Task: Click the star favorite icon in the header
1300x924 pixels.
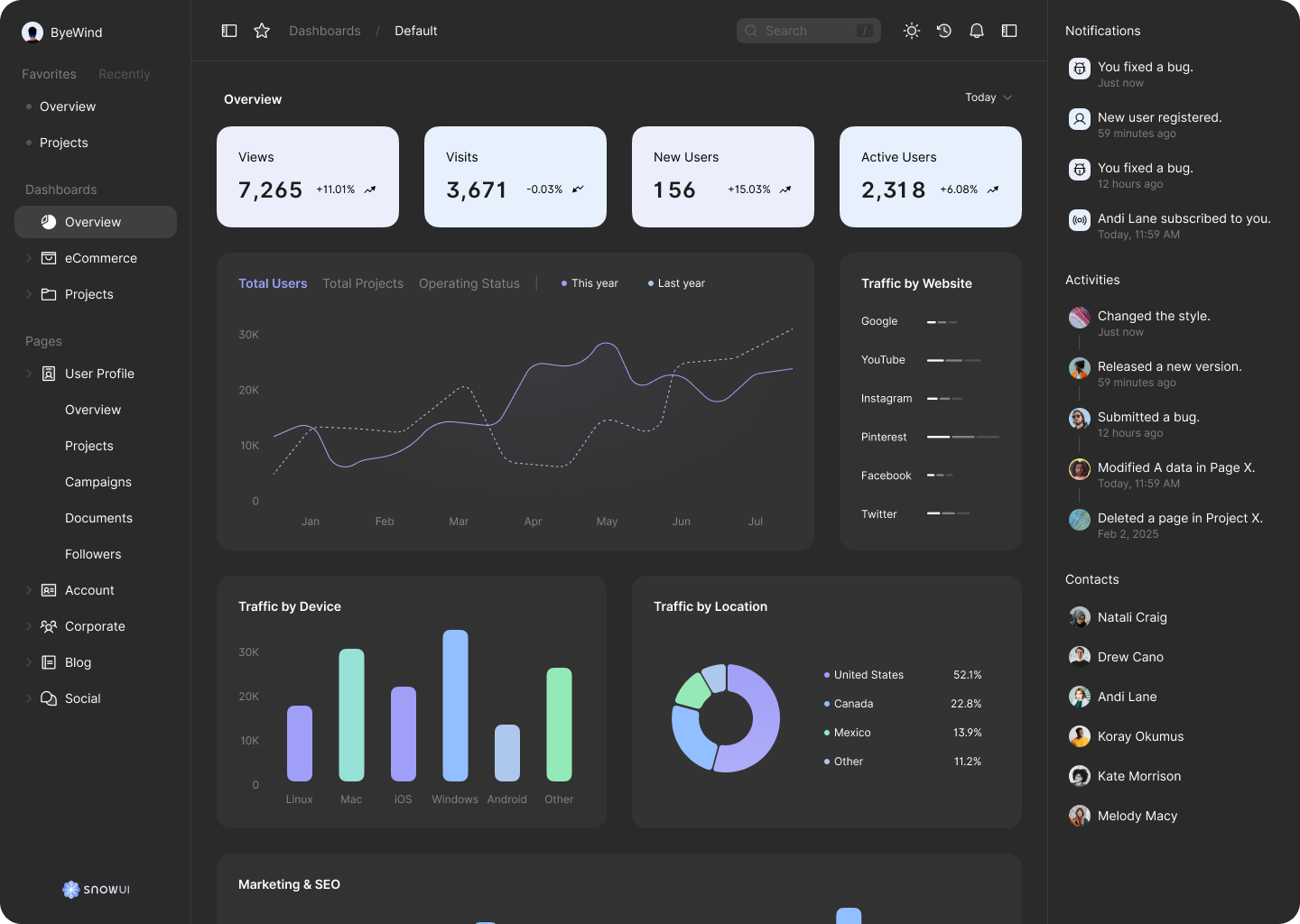Action: pos(261,30)
